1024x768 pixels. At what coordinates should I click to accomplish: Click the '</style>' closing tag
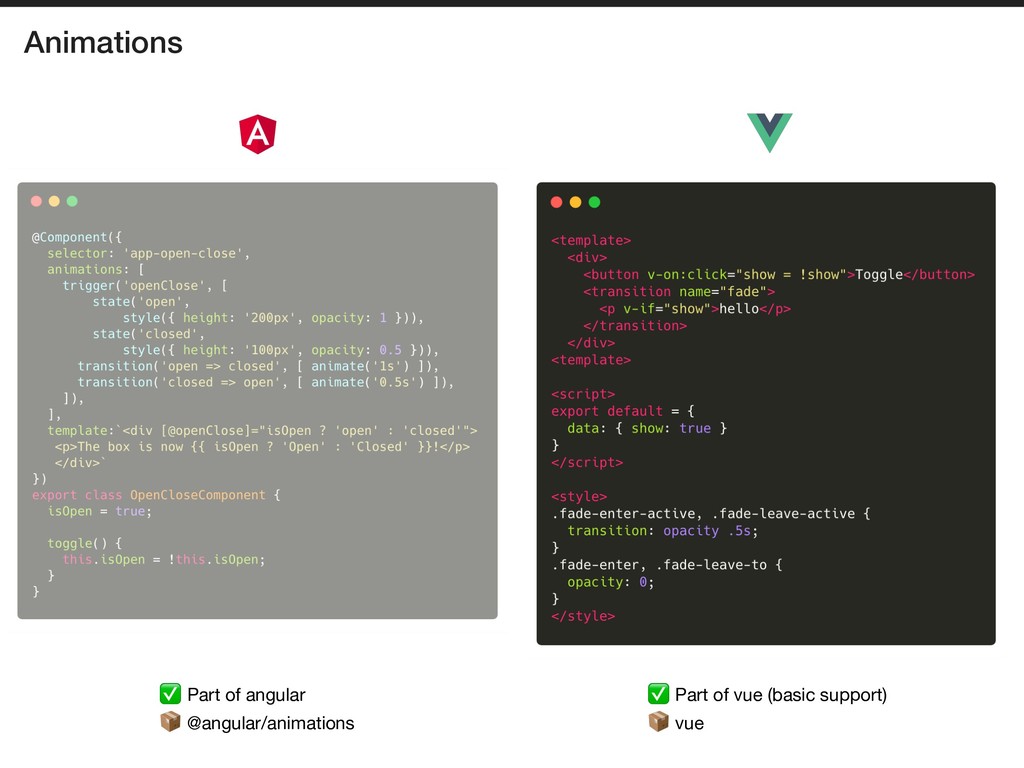(583, 616)
